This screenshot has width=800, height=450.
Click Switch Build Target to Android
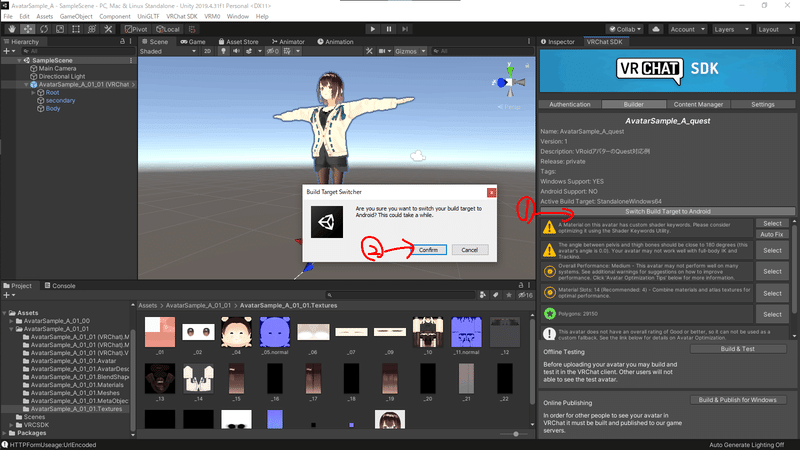point(667,211)
